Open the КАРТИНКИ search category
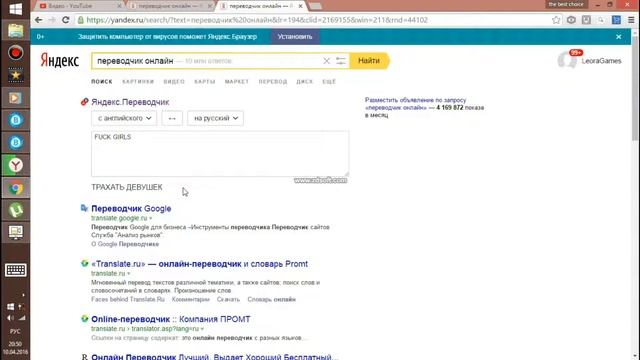This screenshot has height=360, width=640. click(x=138, y=82)
